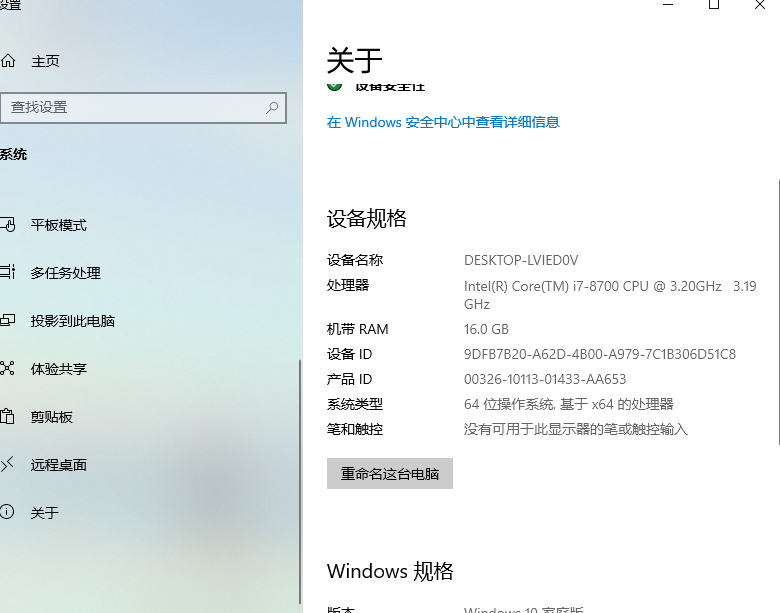Click the About info icon in sidebar
The image size is (780, 613).
pos(7,512)
